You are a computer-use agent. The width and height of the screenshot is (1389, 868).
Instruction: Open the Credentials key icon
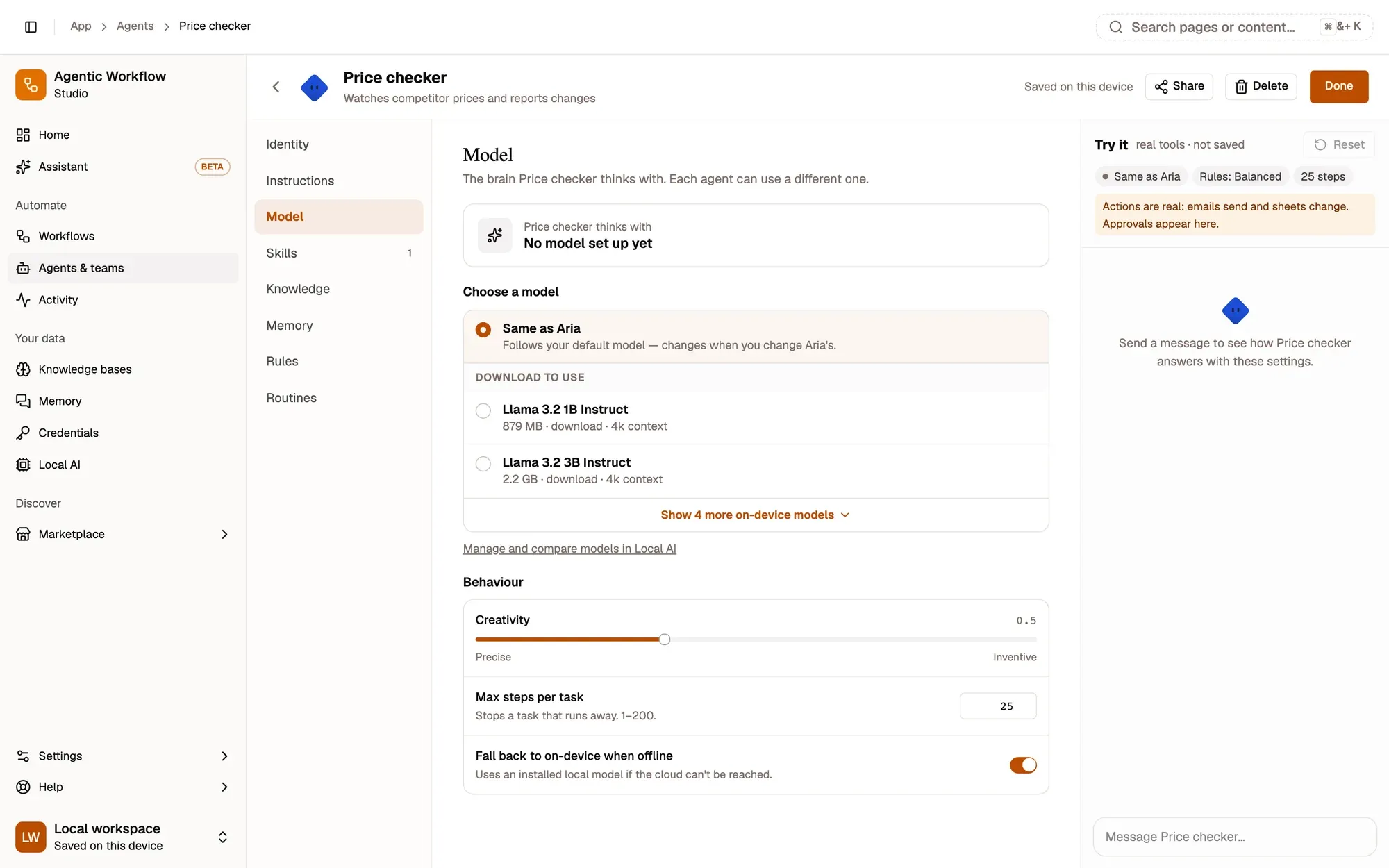23,433
